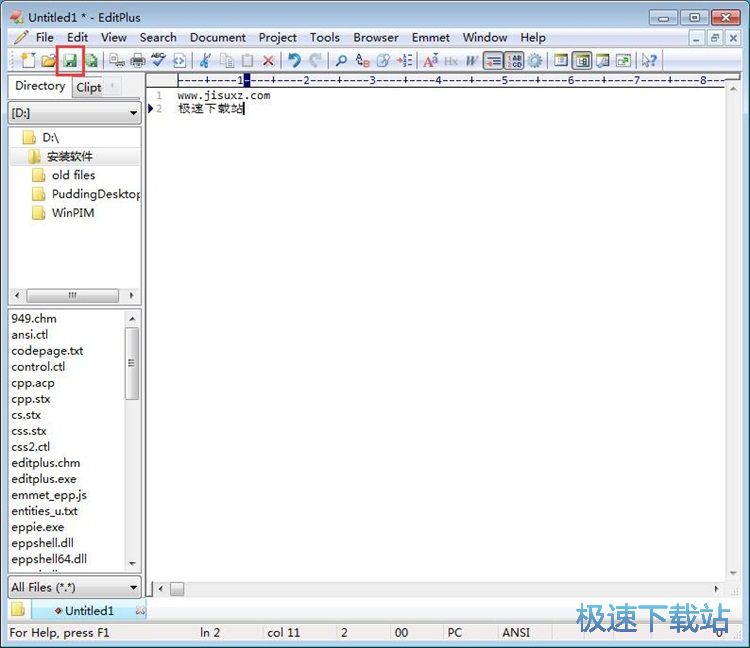The width and height of the screenshot is (750, 648).
Task: Select editplus.exe in the file list
Action: pyautogui.click(x=44, y=479)
